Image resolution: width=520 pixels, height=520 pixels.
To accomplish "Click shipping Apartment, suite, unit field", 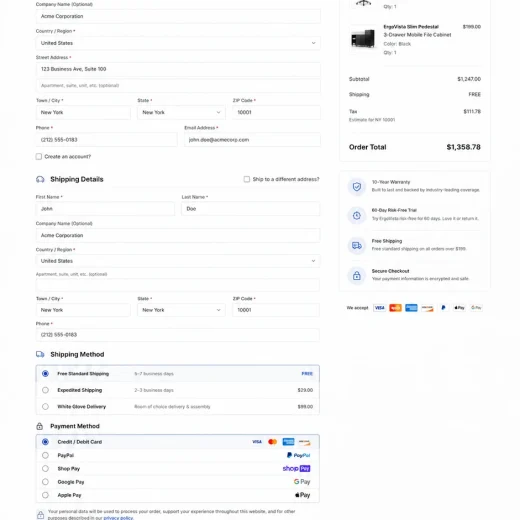I will pyautogui.click(x=178, y=285).
